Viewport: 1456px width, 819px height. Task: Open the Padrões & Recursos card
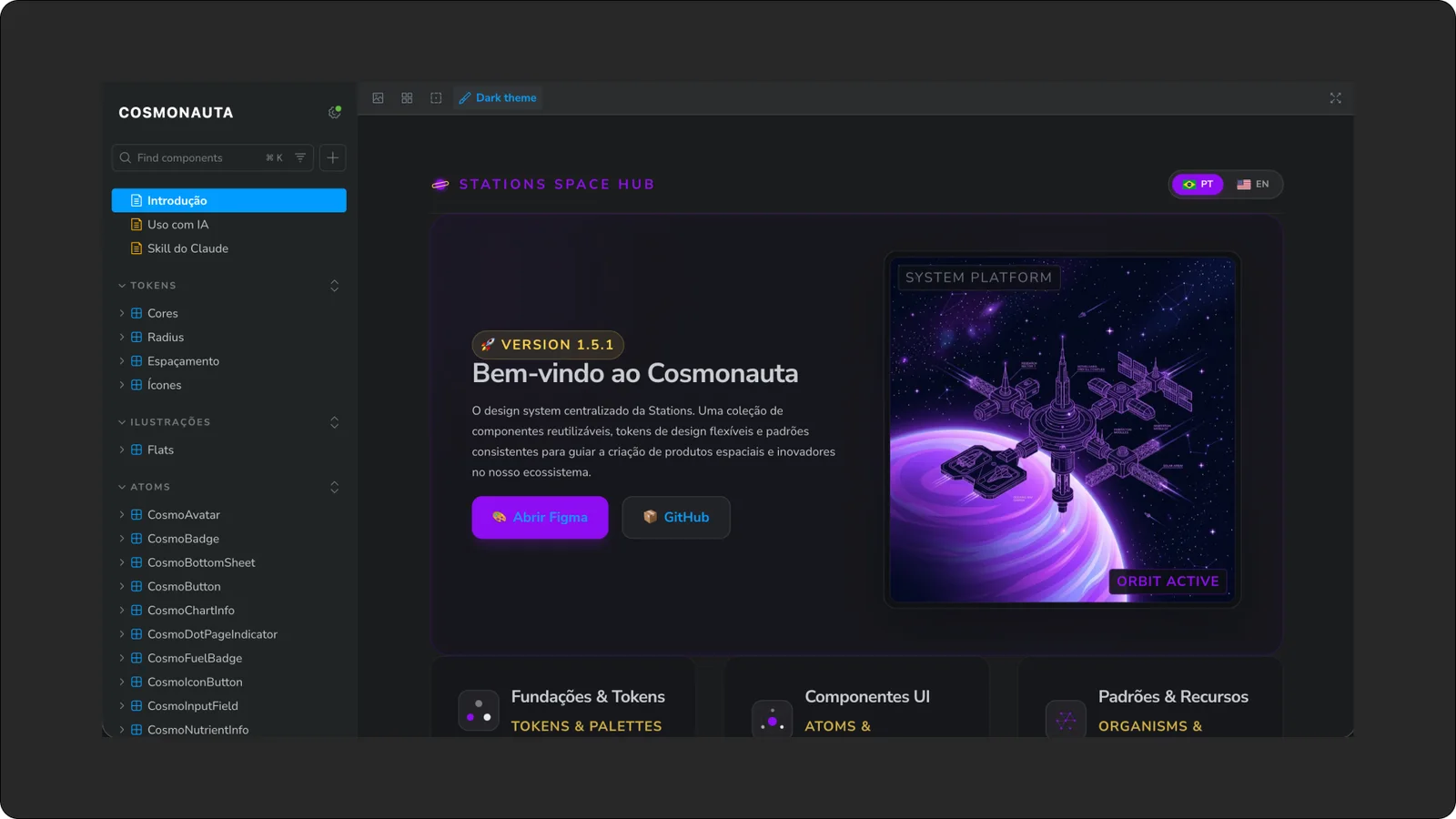[1150, 698]
